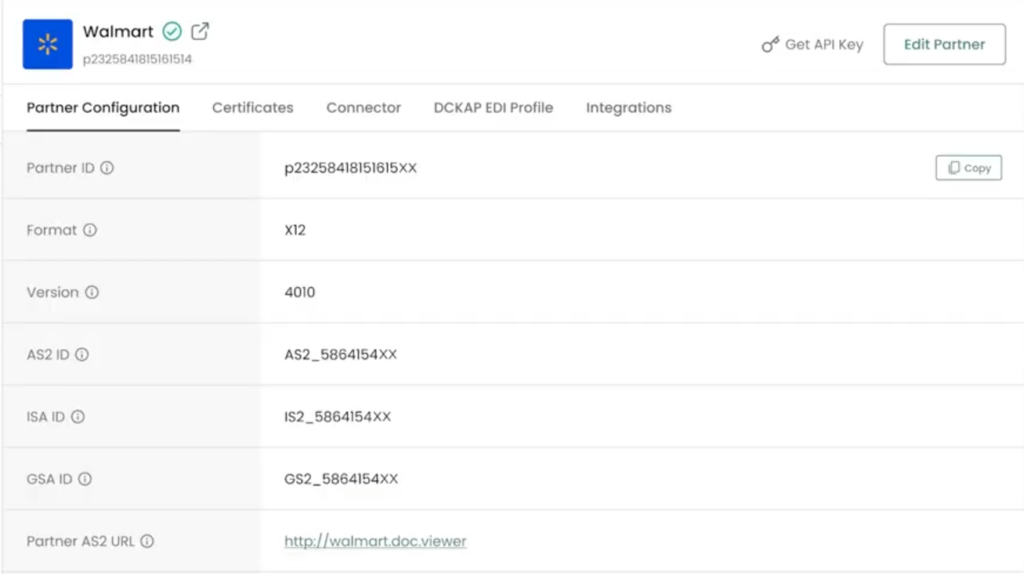Show info for ISA ID
1024x574 pixels.
pyautogui.click(x=78, y=417)
